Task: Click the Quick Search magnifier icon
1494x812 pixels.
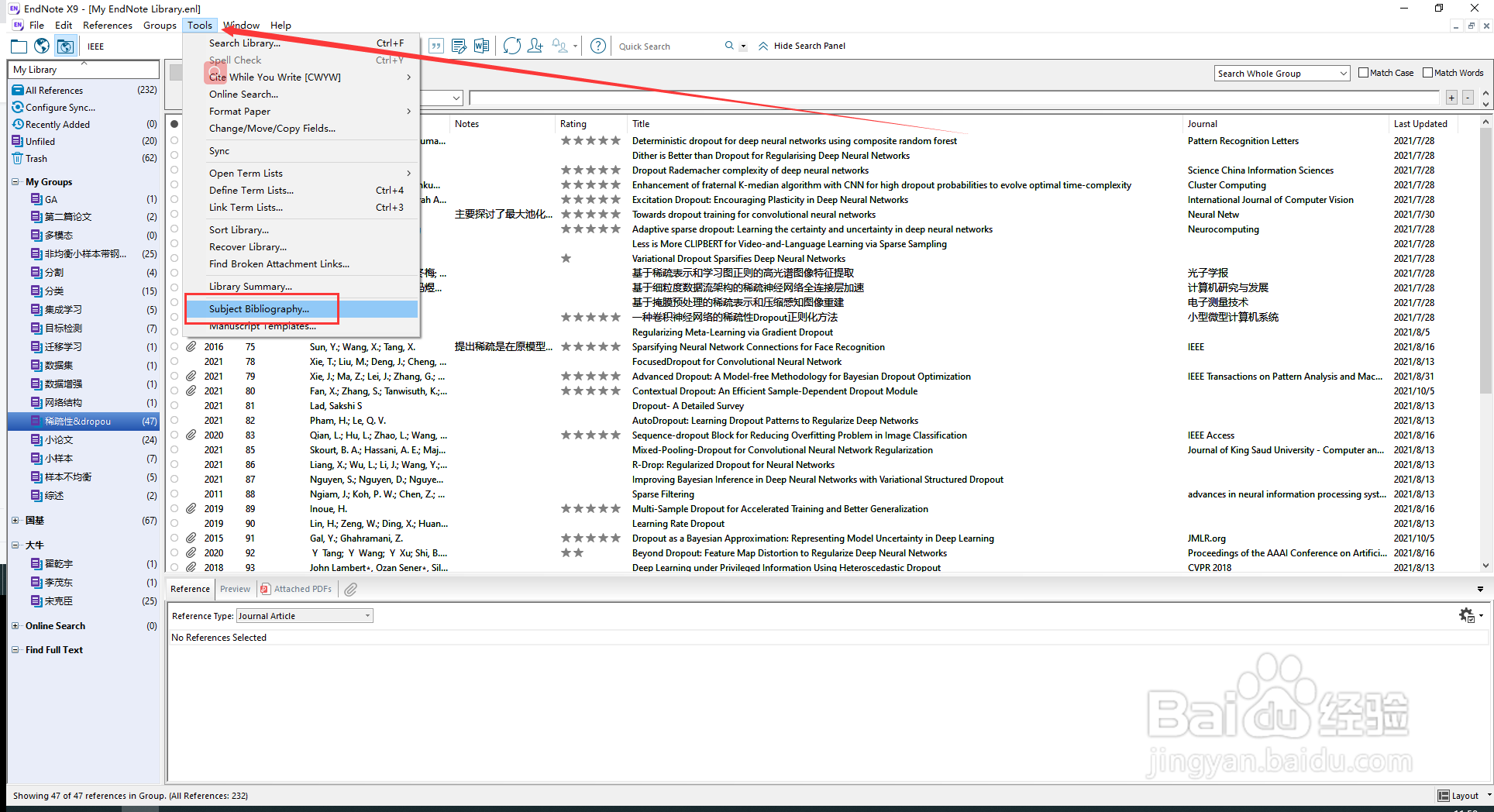Action: click(x=729, y=46)
